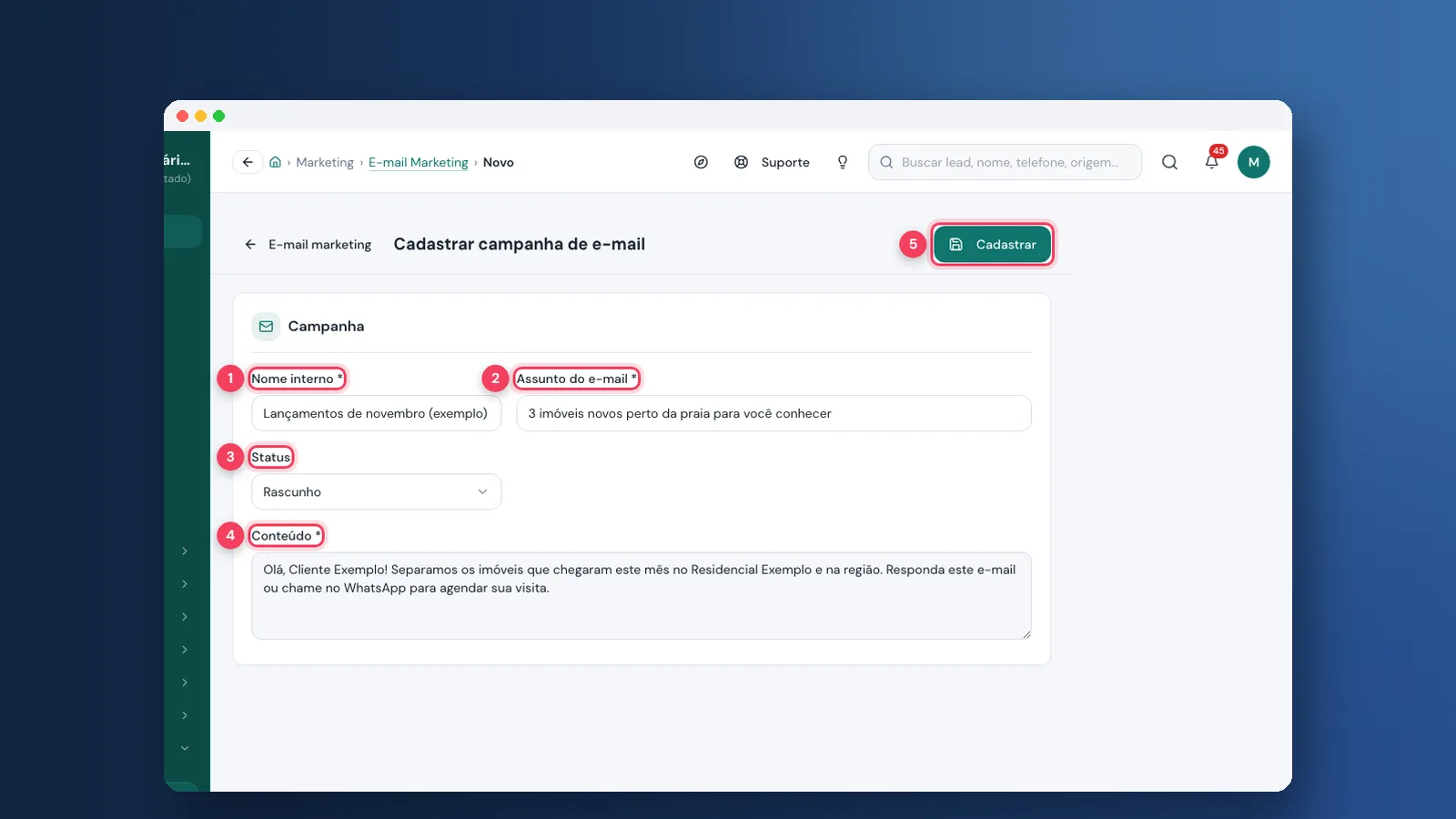1456x819 pixels.
Task: Click the Assunto do e-mail label
Action: pyautogui.click(x=576, y=379)
